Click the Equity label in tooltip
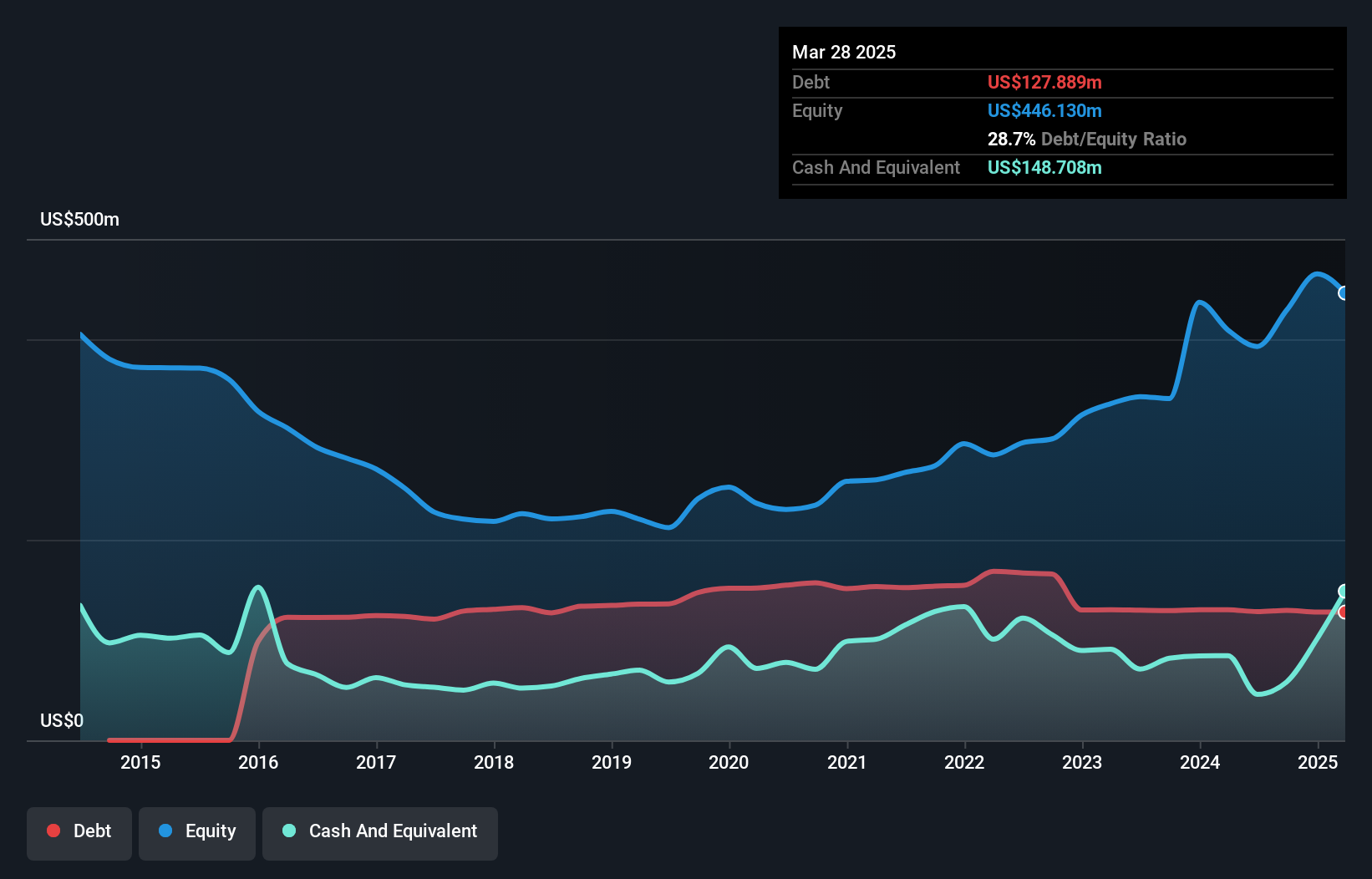The image size is (1372, 879). click(x=817, y=110)
